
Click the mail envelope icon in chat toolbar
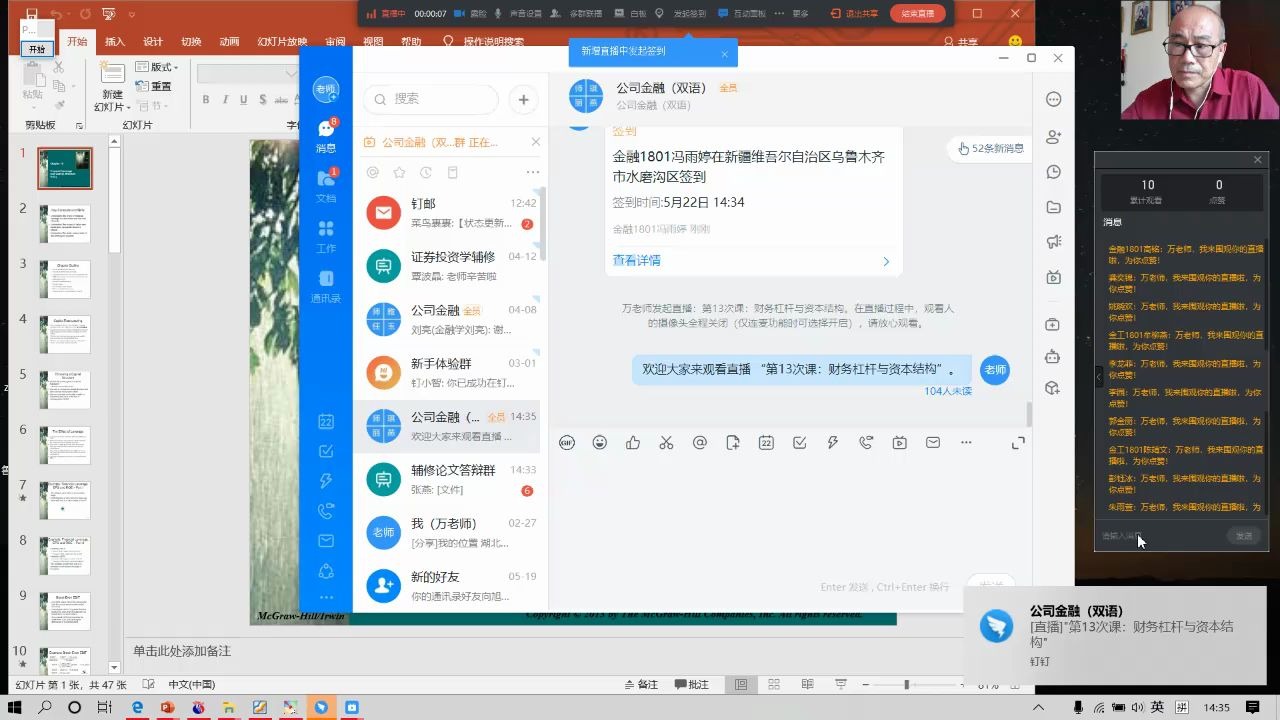[x=933, y=443]
